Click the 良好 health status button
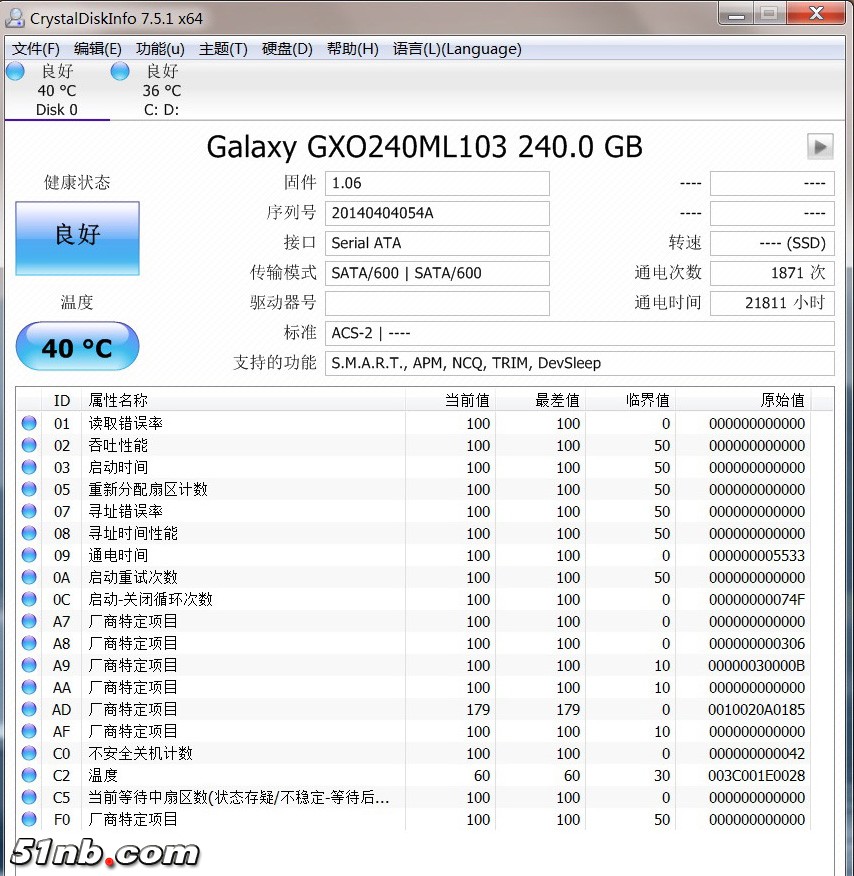Viewport: 854px width, 876px height. click(78, 238)
